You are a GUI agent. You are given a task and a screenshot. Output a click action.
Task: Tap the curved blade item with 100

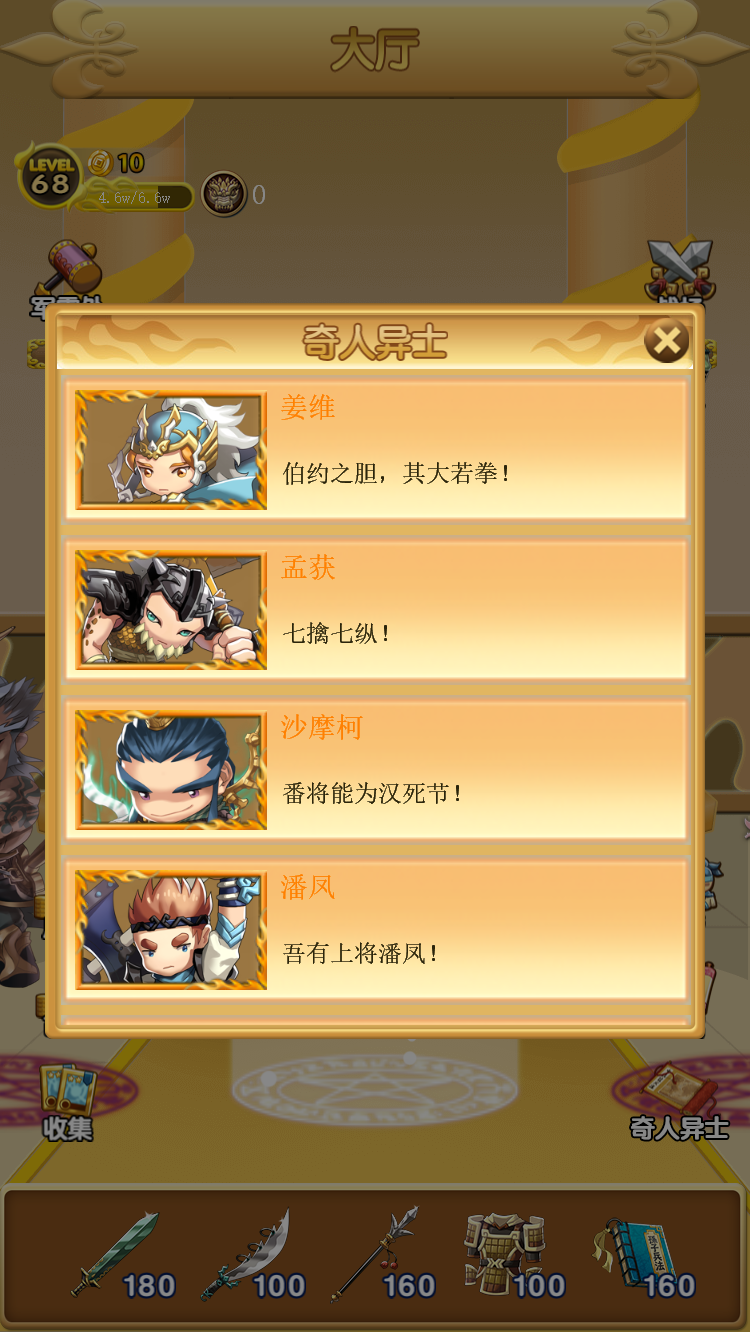point(253,1255)
